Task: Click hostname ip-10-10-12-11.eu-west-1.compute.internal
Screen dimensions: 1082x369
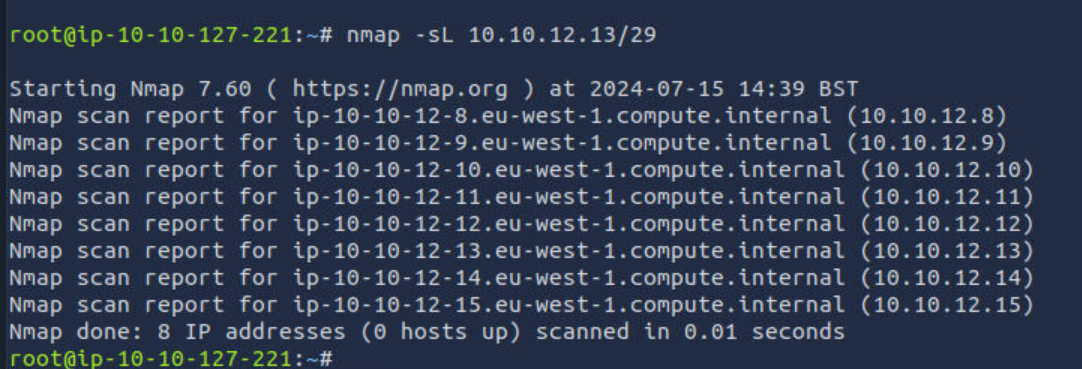Action: (569, 198)
